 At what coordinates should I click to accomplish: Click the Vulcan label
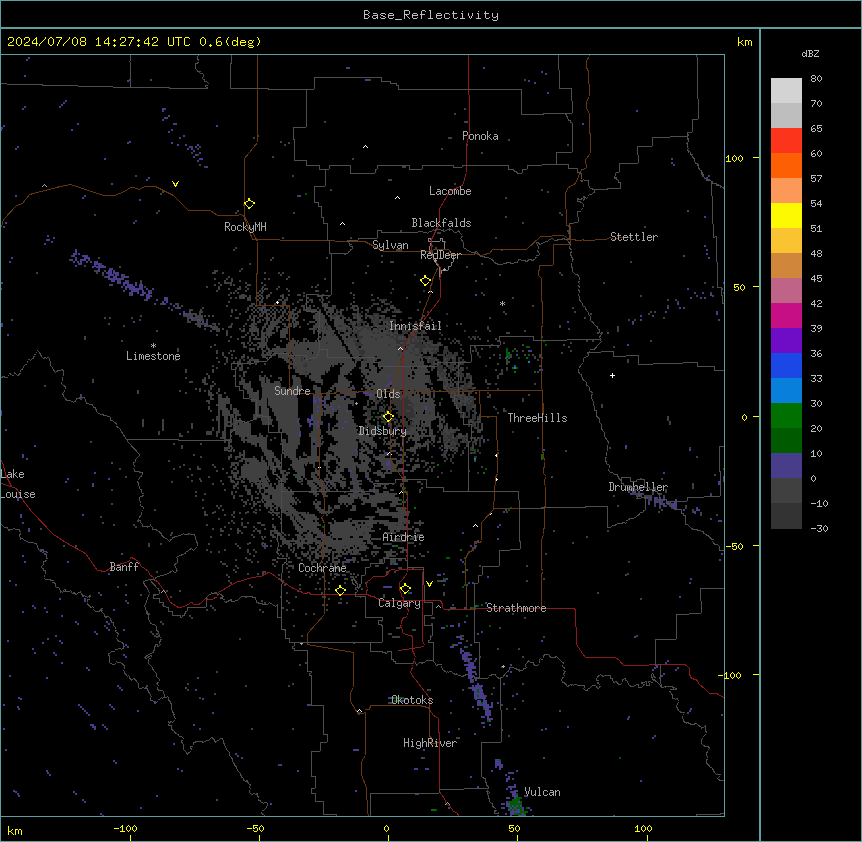[x=542, y=792]
